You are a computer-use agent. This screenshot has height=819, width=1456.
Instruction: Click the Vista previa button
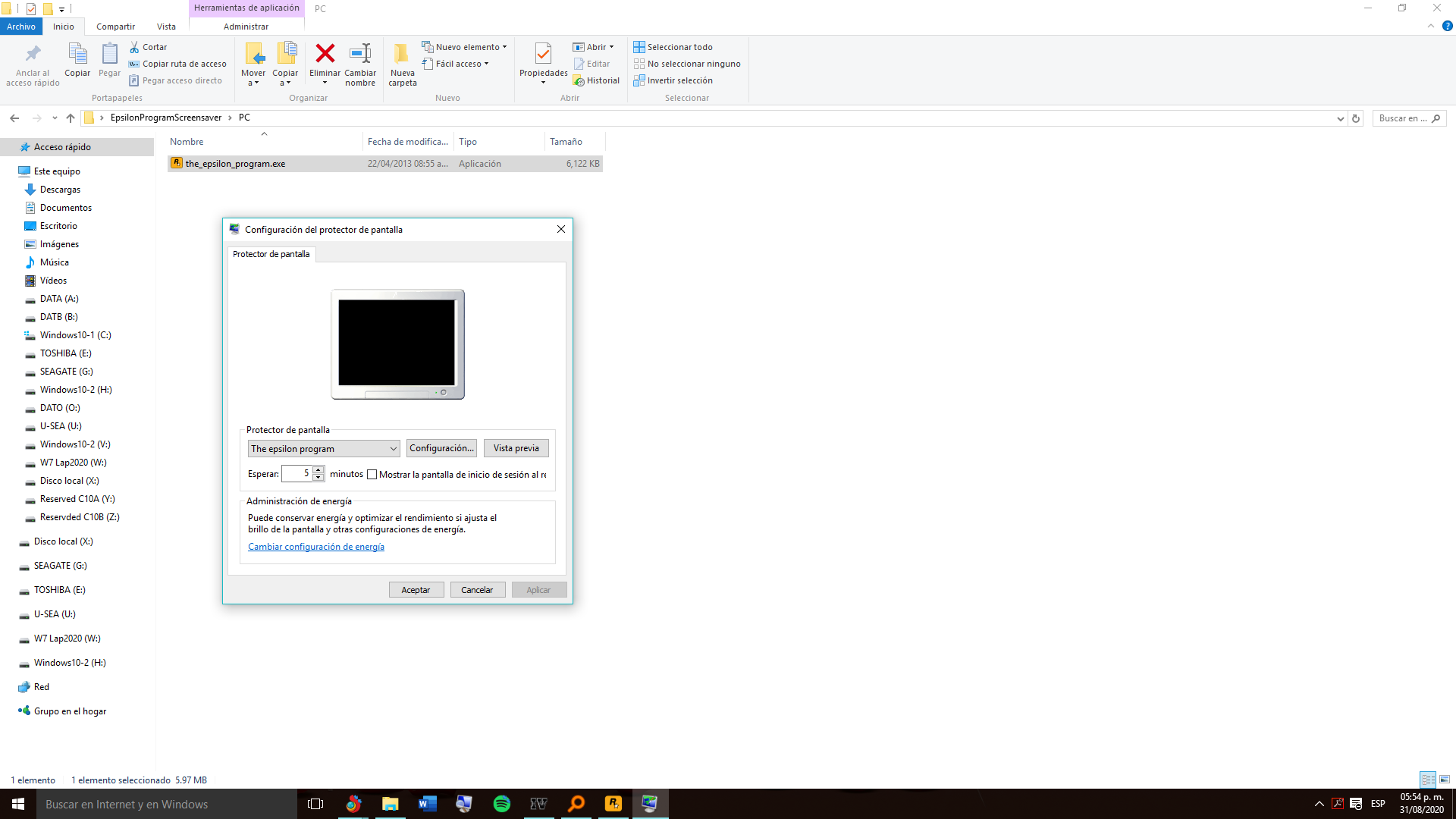tap(516, 448)
